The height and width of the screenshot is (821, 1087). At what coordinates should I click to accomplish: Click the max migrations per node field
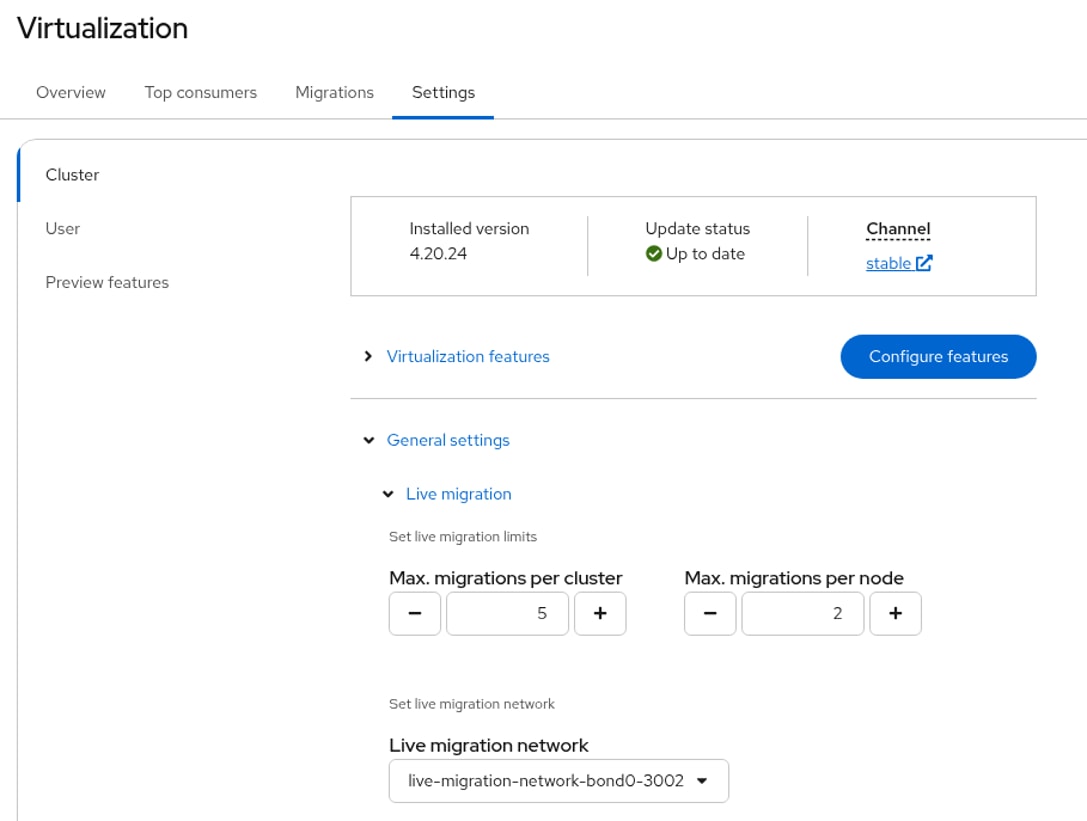[803, 614]
